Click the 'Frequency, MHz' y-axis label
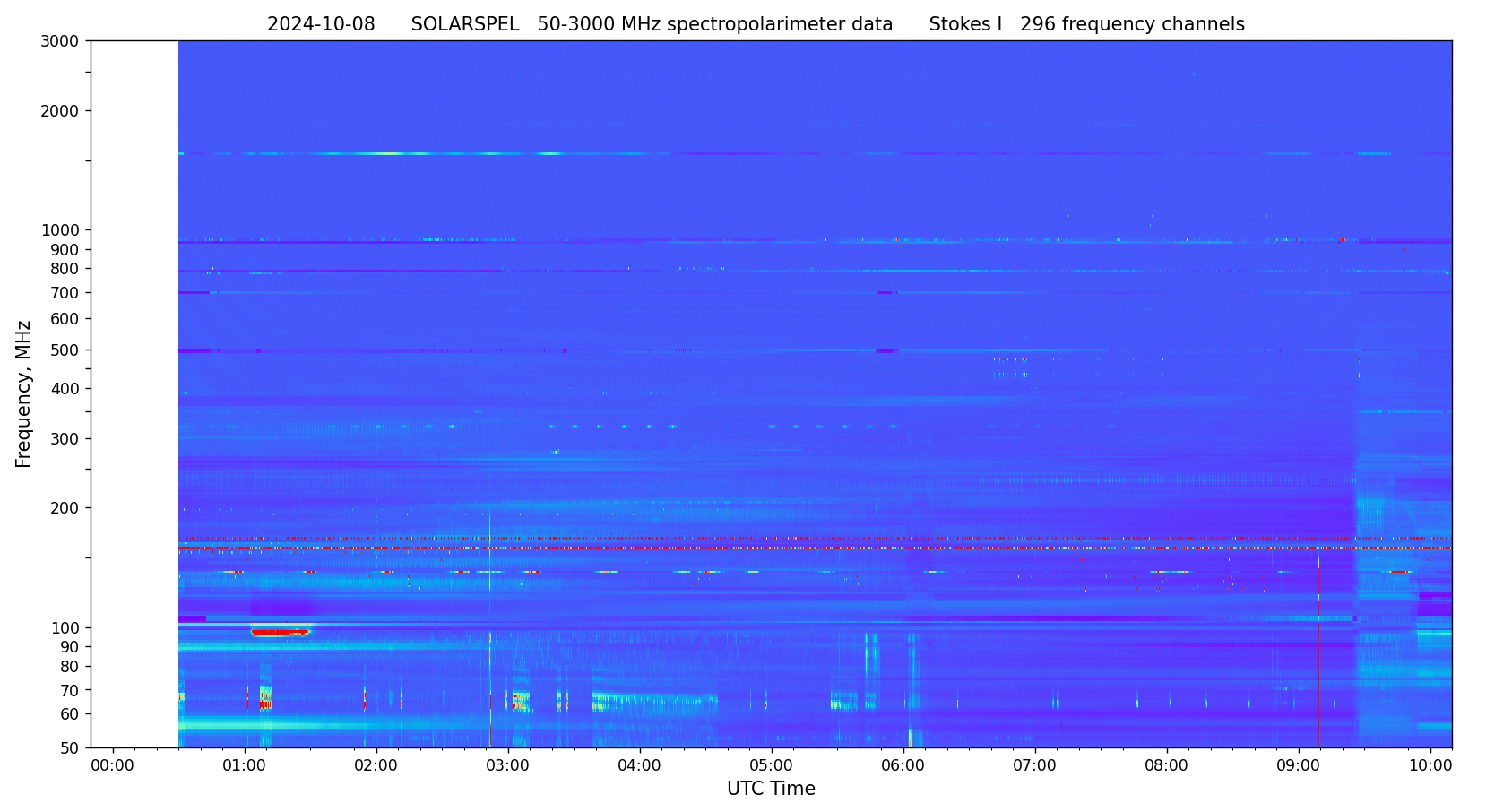 click(23, 393)
